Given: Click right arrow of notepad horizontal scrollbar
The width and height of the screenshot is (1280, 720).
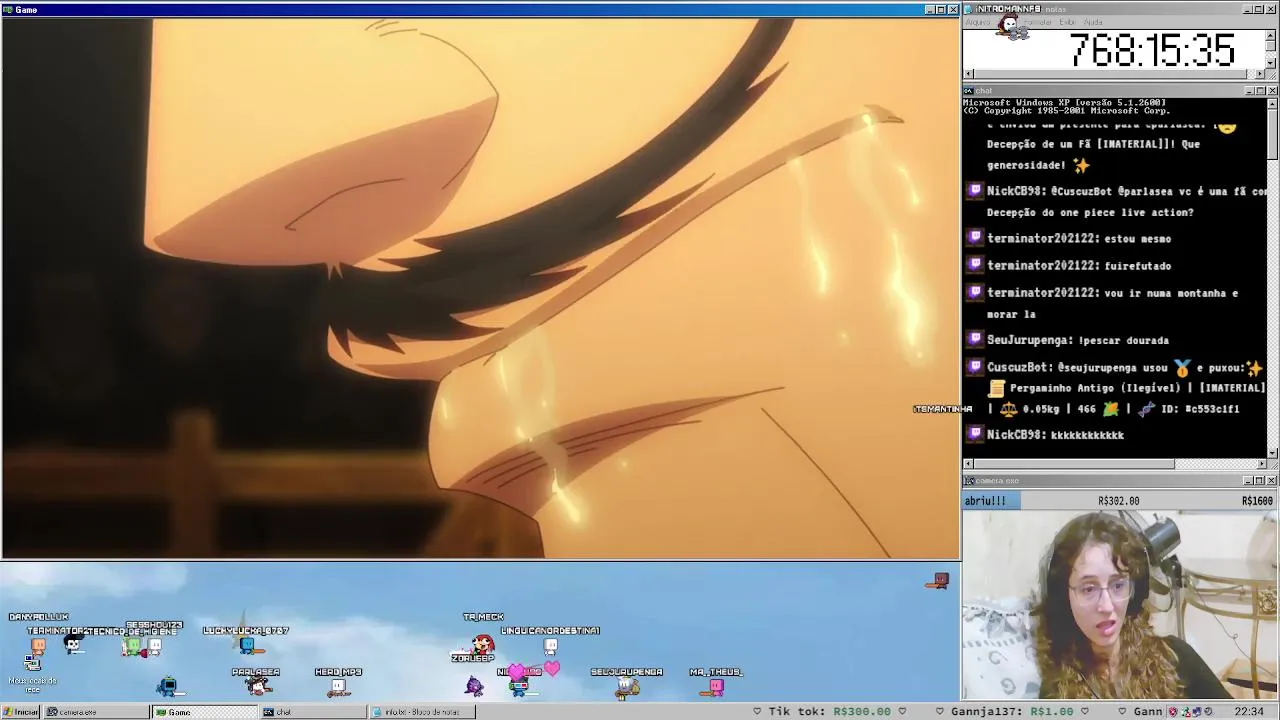Looking at the screenshot, I should pos(1260,74).
